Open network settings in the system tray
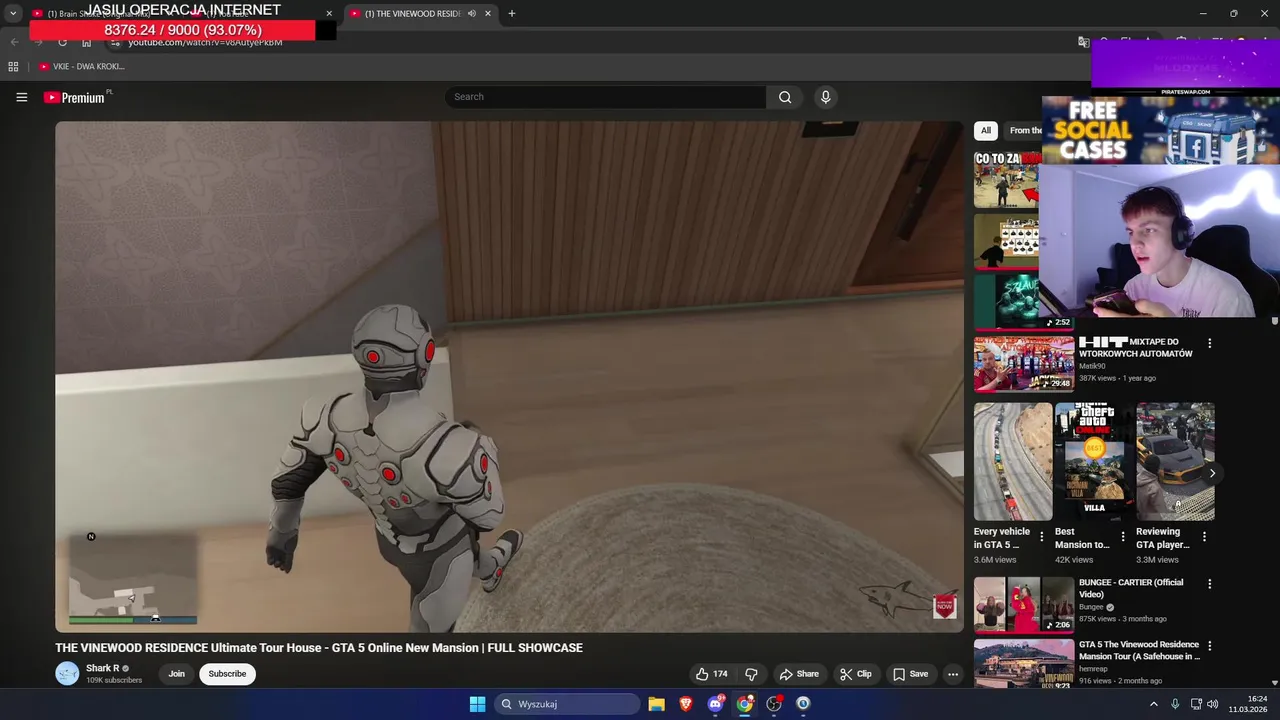 click(1195, 704)
